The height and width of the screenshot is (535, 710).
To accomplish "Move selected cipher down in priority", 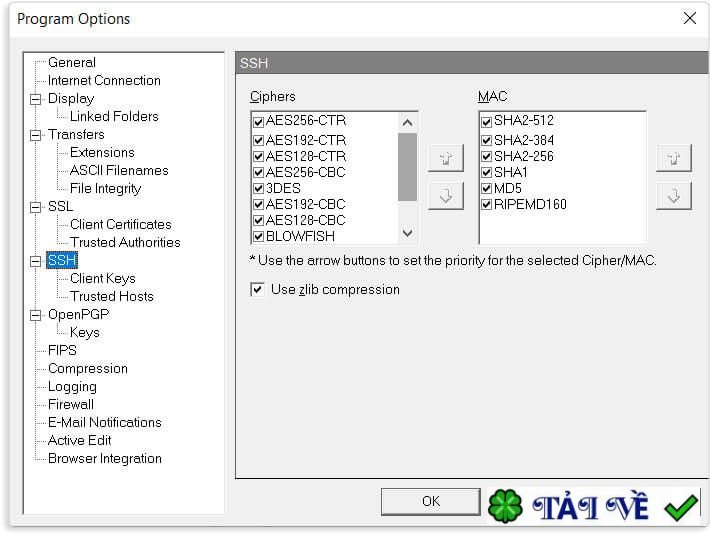I will point(446,196).
